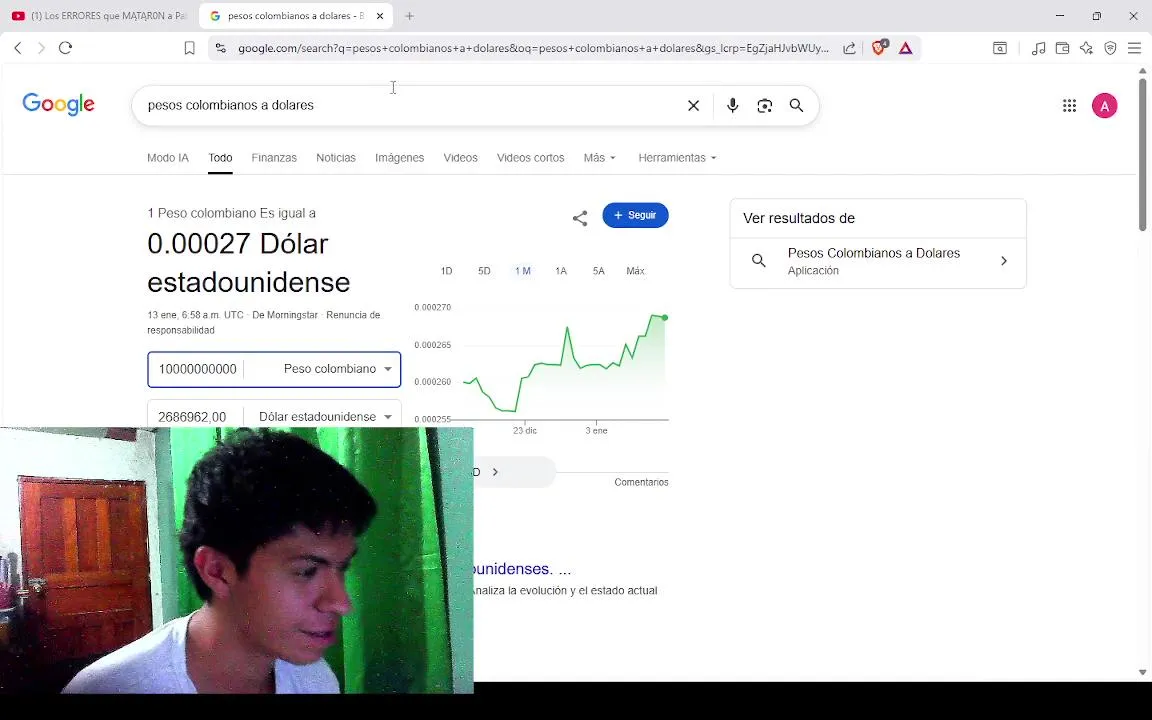
Task: Submit search with magnifying glass icon
Action: click(x=796, y=106)
